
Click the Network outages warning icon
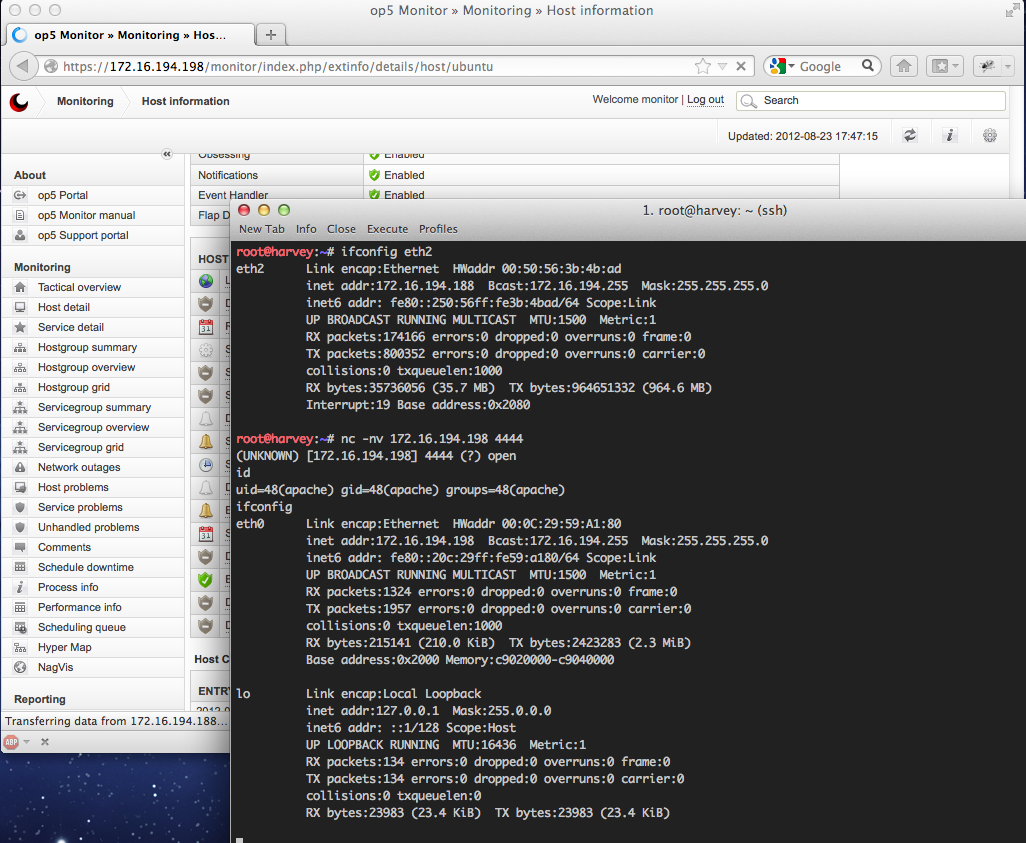click(20, 467)
